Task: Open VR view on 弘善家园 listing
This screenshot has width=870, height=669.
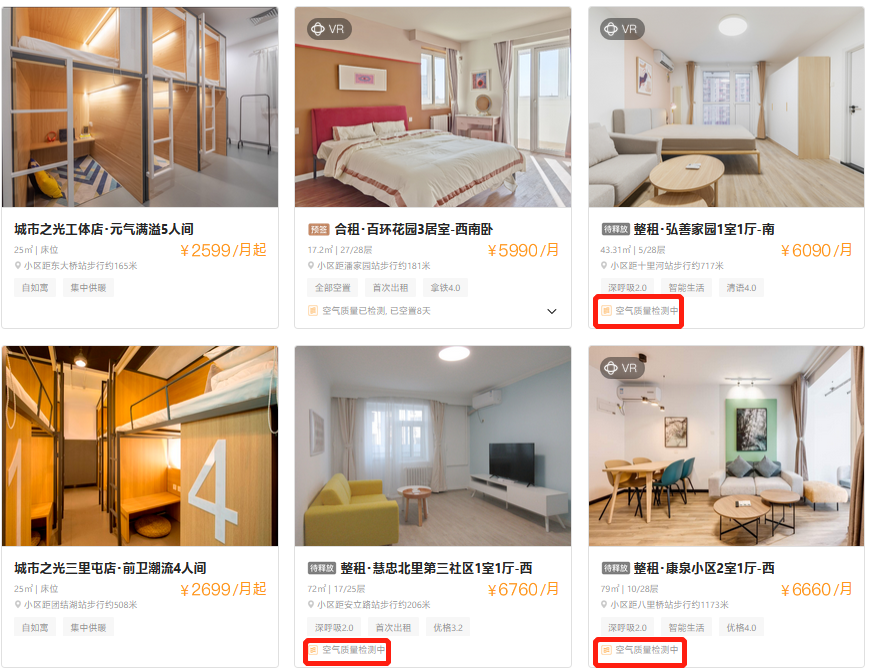Action: pos(622,29)
